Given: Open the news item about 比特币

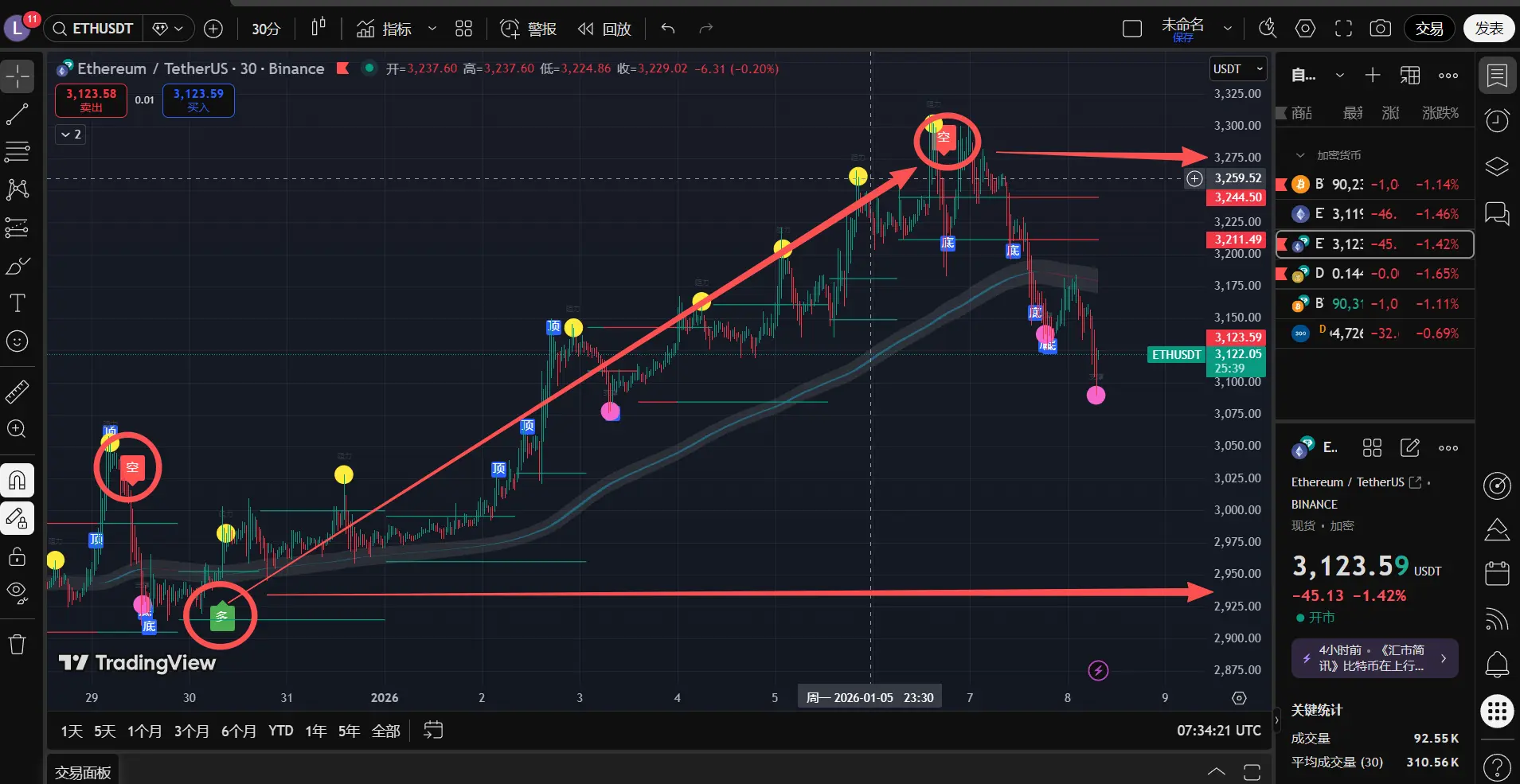Looking at the screenshot, I should 1375,658.
